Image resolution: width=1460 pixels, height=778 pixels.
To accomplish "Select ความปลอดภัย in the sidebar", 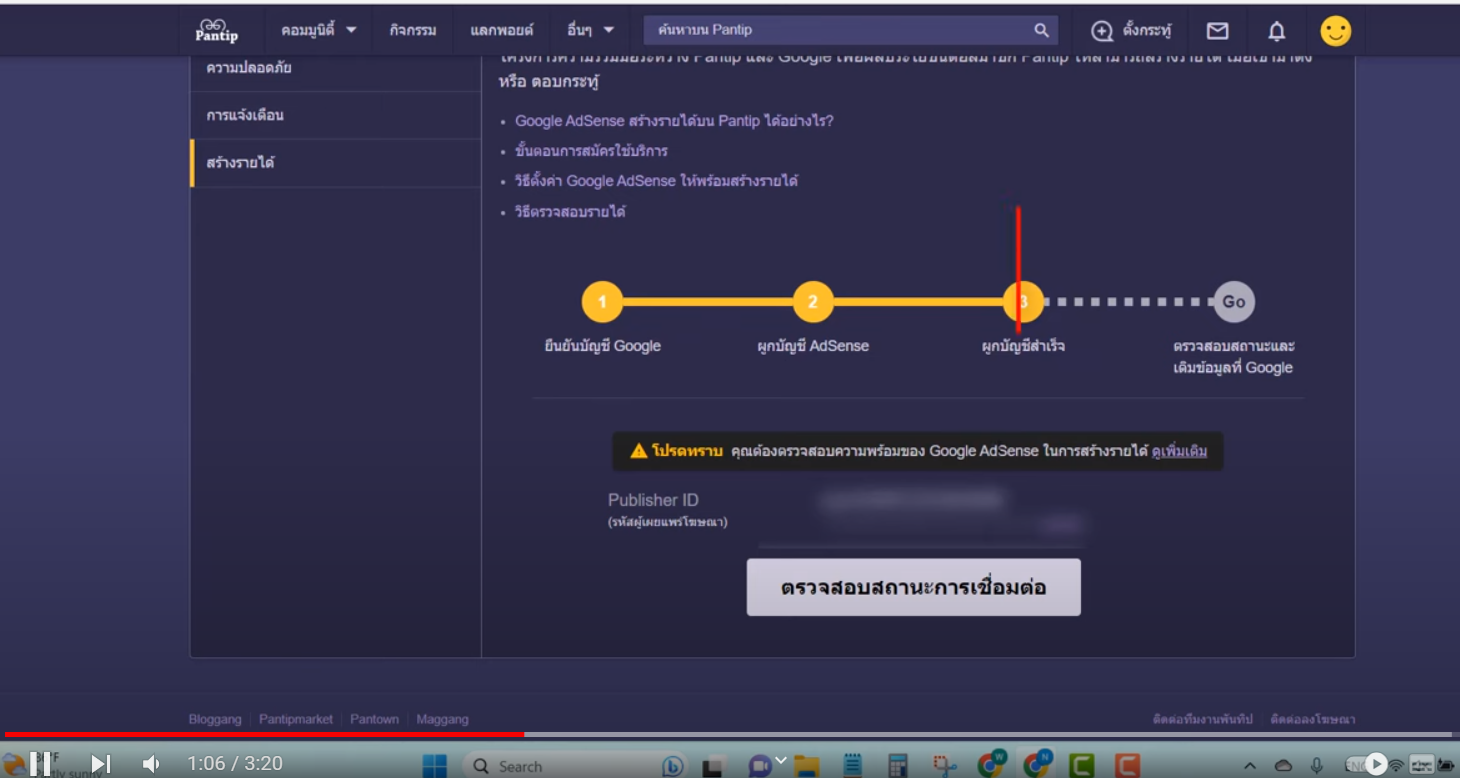I will click(335, 68).
